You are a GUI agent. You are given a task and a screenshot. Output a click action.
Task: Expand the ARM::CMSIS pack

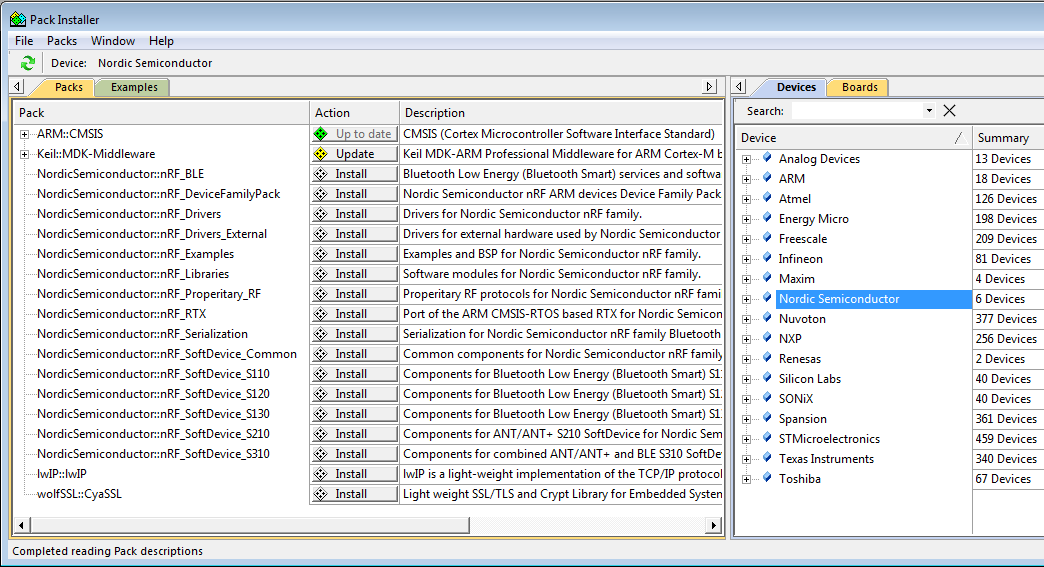pos(25,134)
